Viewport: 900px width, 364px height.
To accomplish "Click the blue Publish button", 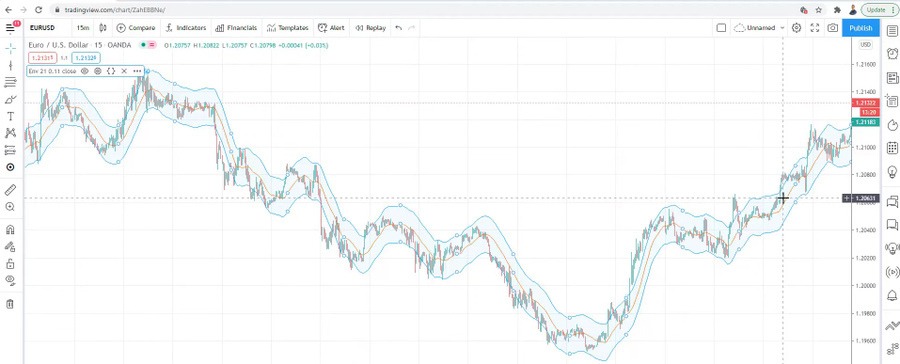I will [x=860, y=28].
